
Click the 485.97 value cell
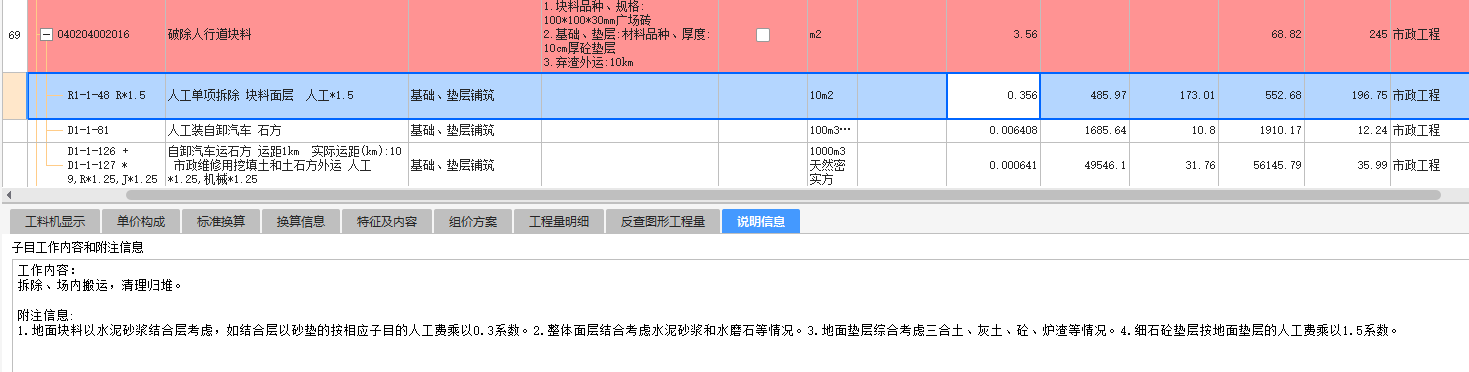1085,96
